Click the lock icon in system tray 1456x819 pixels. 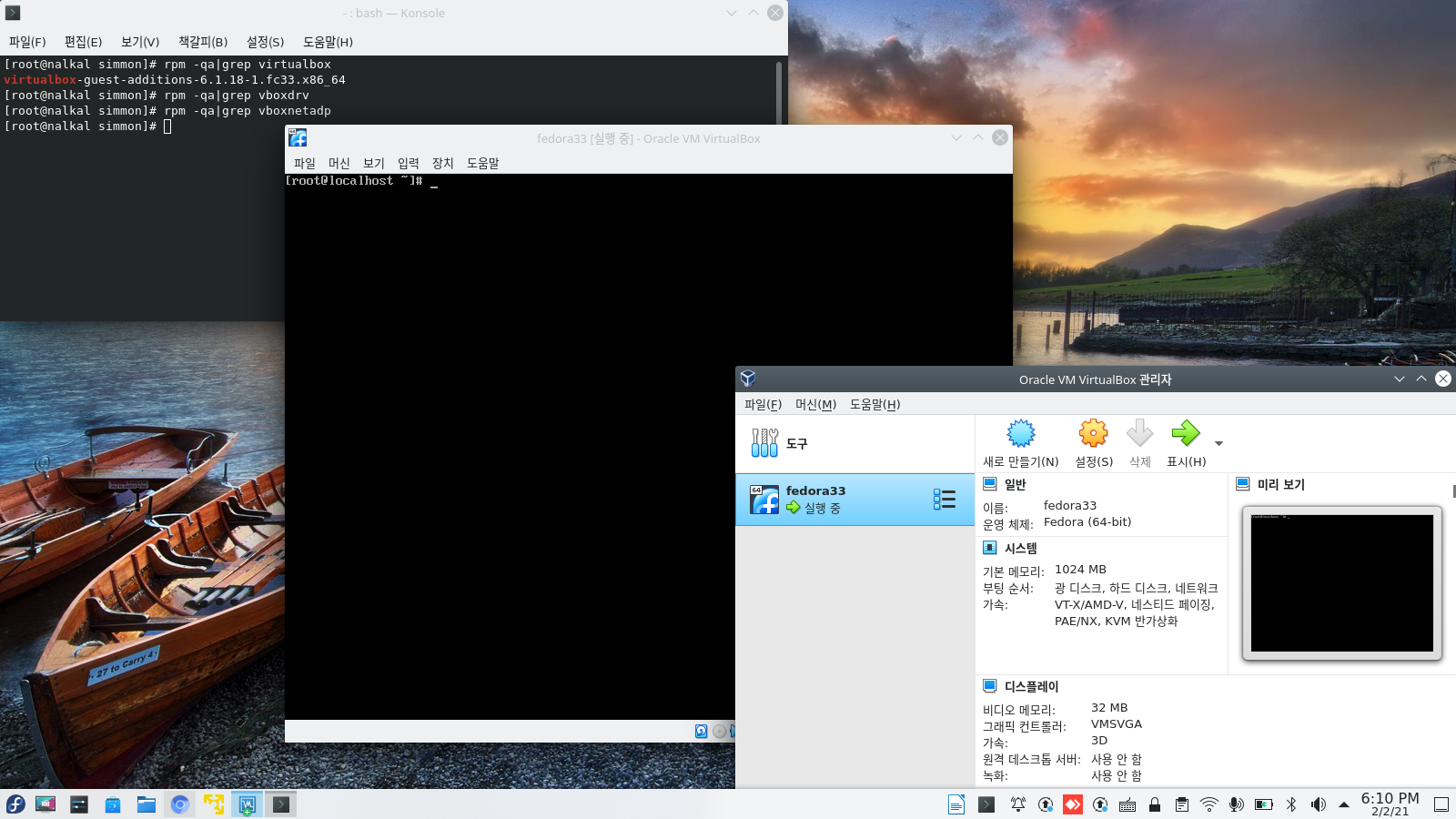[x=1155, y=804]
